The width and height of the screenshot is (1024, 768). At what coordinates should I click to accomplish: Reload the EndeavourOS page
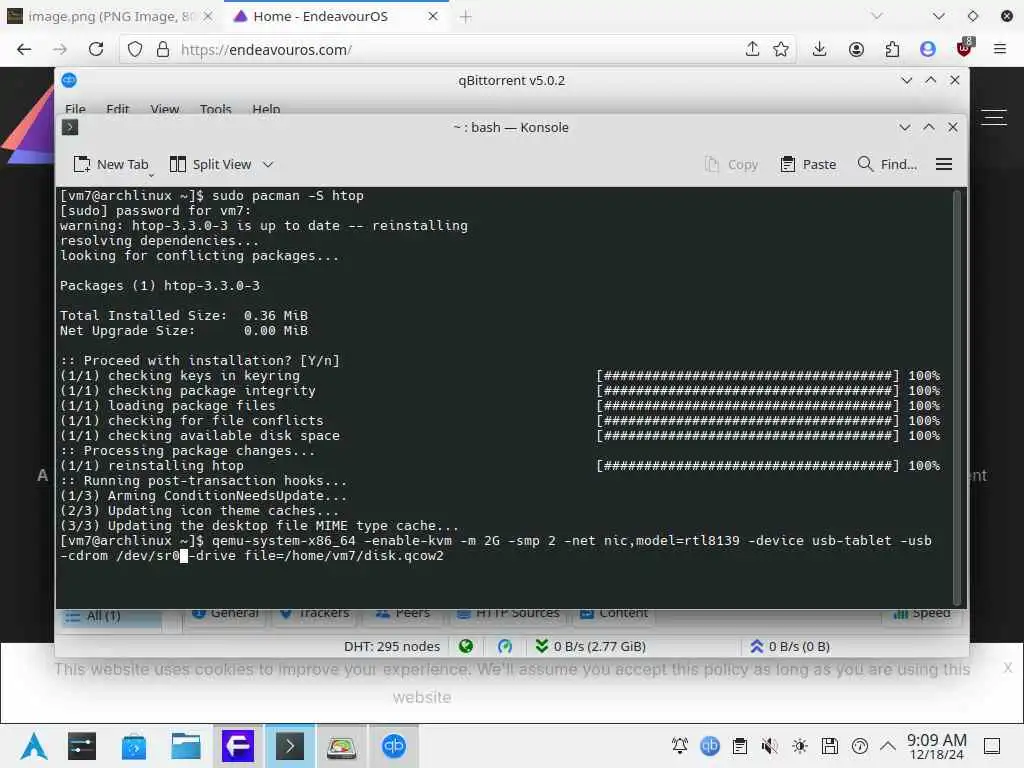click(x=96, y=49)
